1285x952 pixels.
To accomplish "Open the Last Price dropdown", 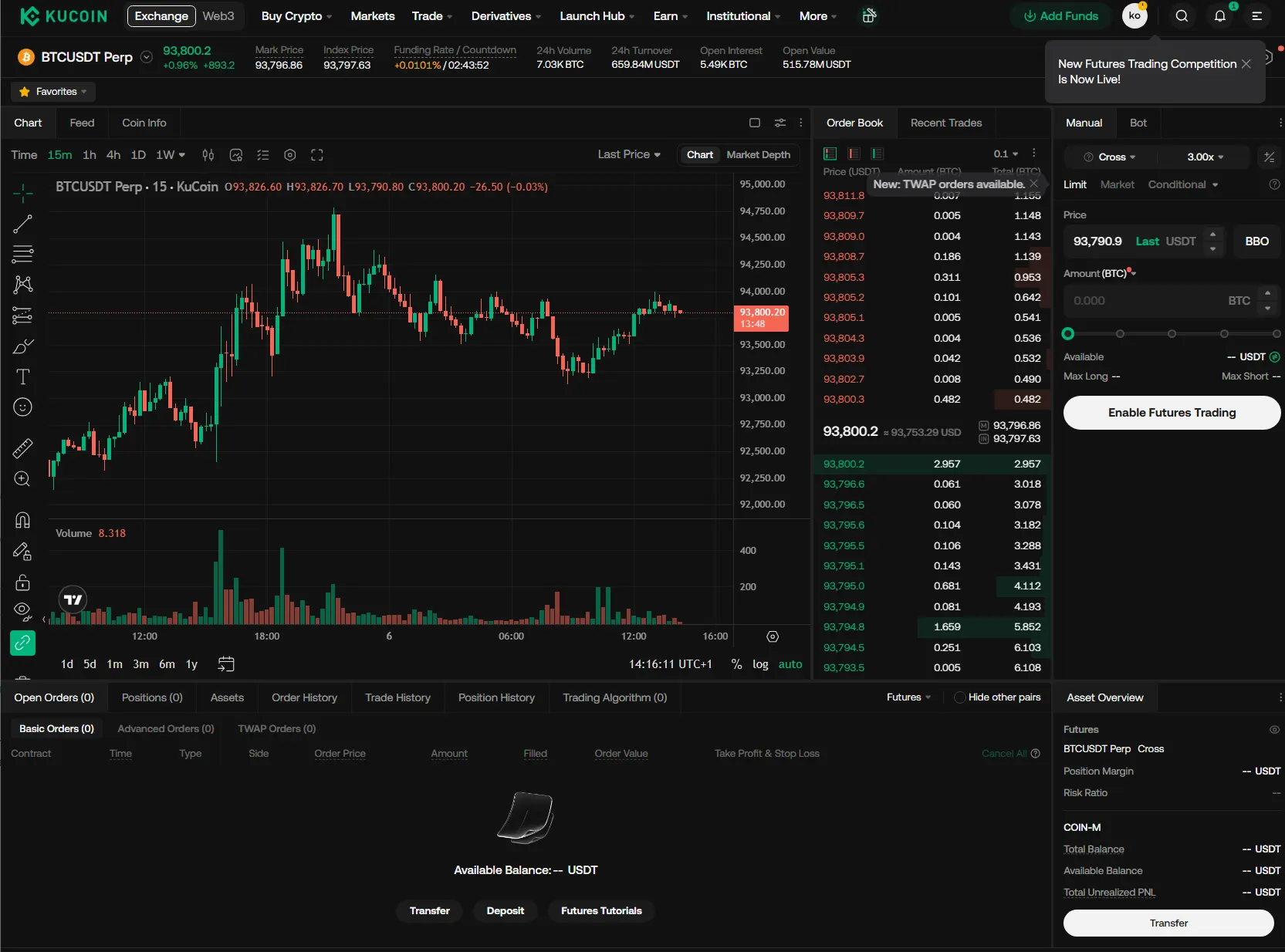I will [629, 154].
